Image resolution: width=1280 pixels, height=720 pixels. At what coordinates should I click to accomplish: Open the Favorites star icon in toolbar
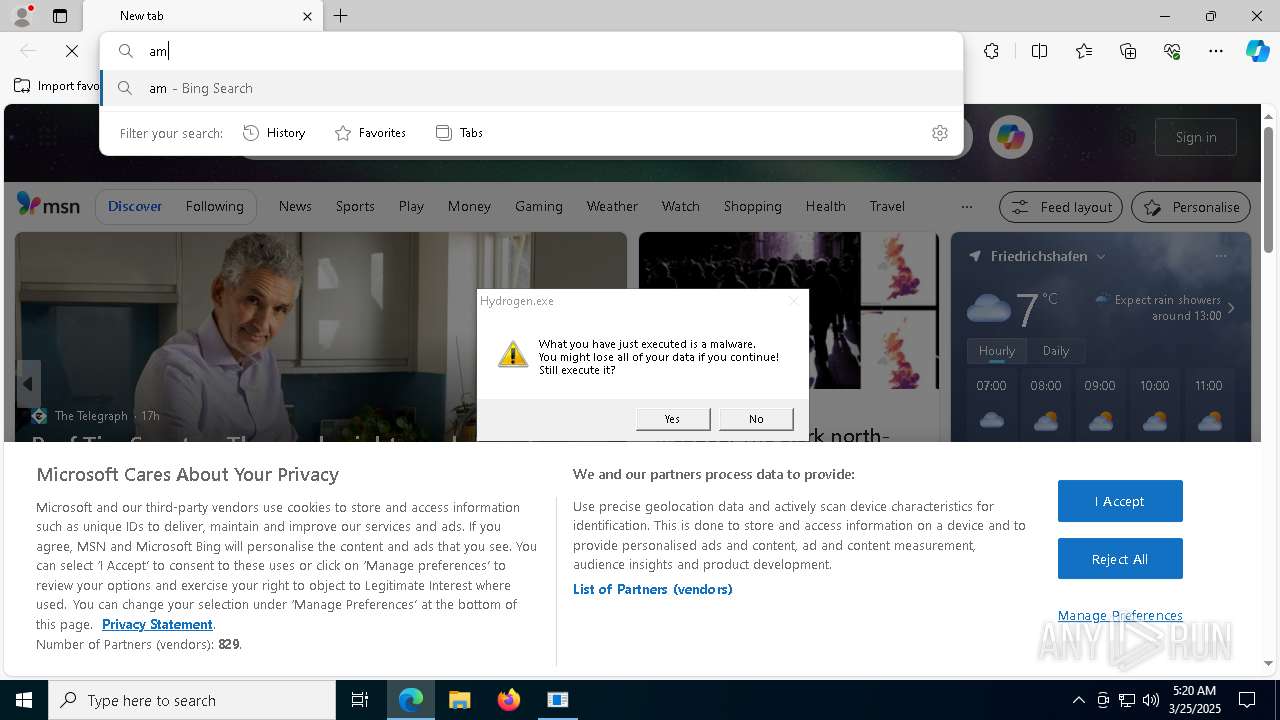click(x=1084, y=51)
